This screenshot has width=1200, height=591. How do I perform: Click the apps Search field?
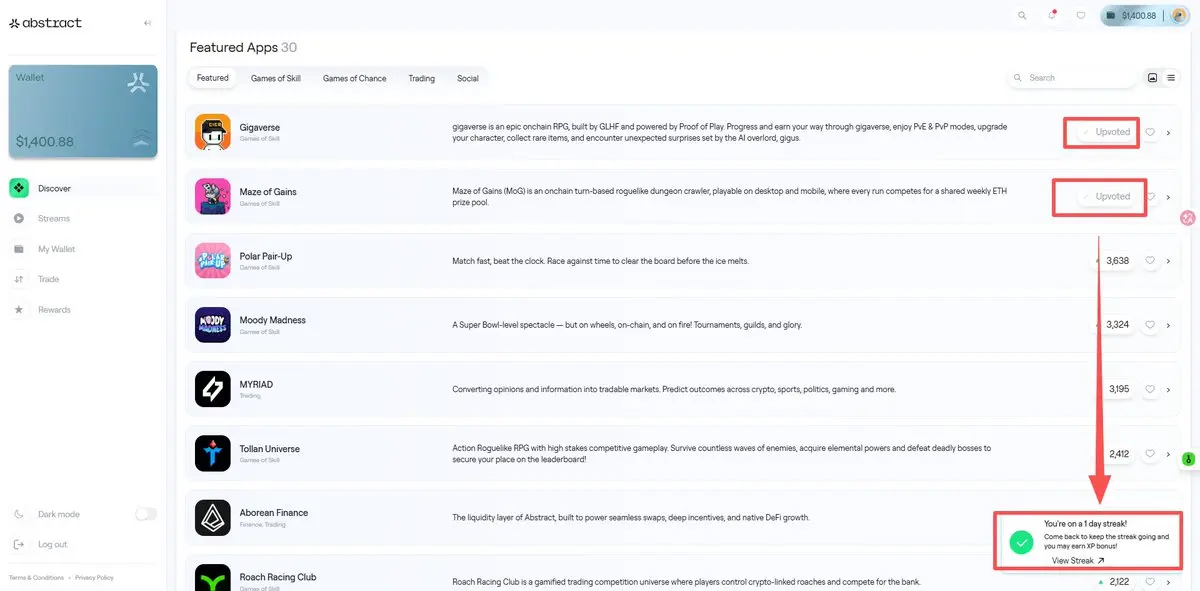click(1072, 78)
